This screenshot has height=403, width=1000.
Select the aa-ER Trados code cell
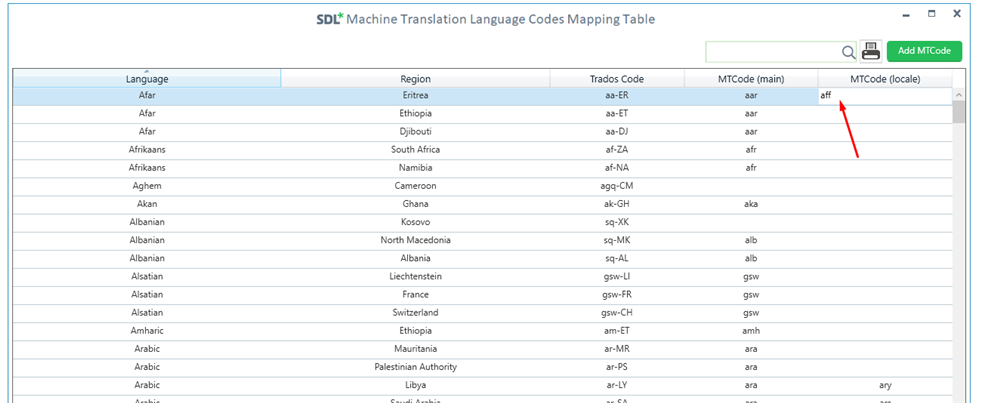click(617, 96)
